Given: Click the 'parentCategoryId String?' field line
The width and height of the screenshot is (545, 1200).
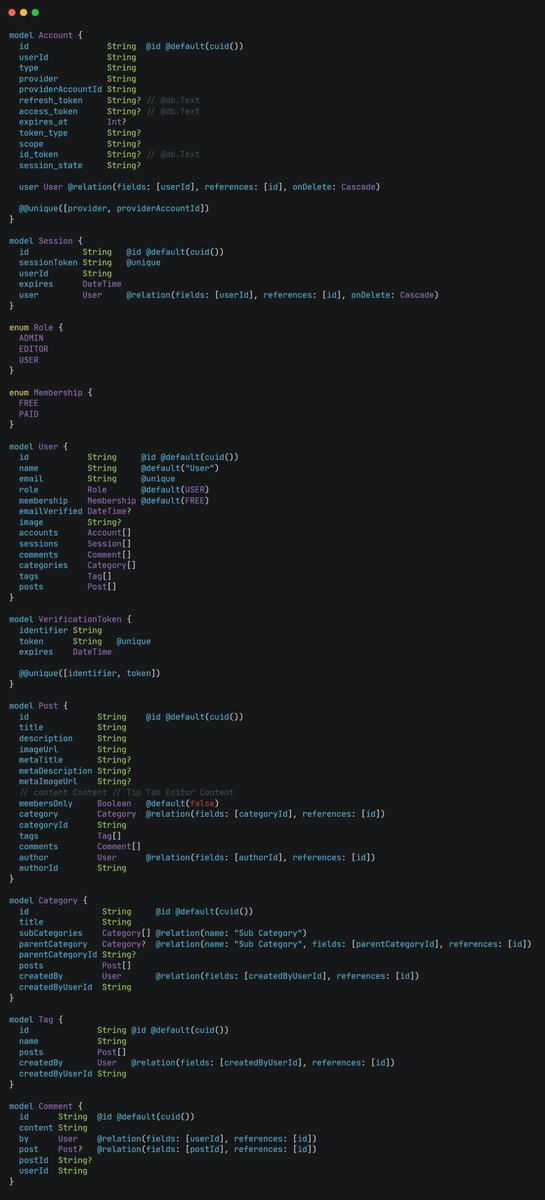Looking at the screenshot, I should click(x=78, y=955).
